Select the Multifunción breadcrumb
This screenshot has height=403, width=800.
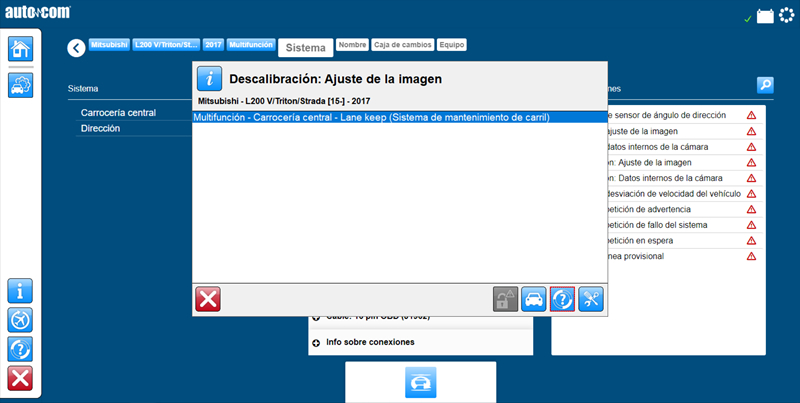(x=251, y=45)
